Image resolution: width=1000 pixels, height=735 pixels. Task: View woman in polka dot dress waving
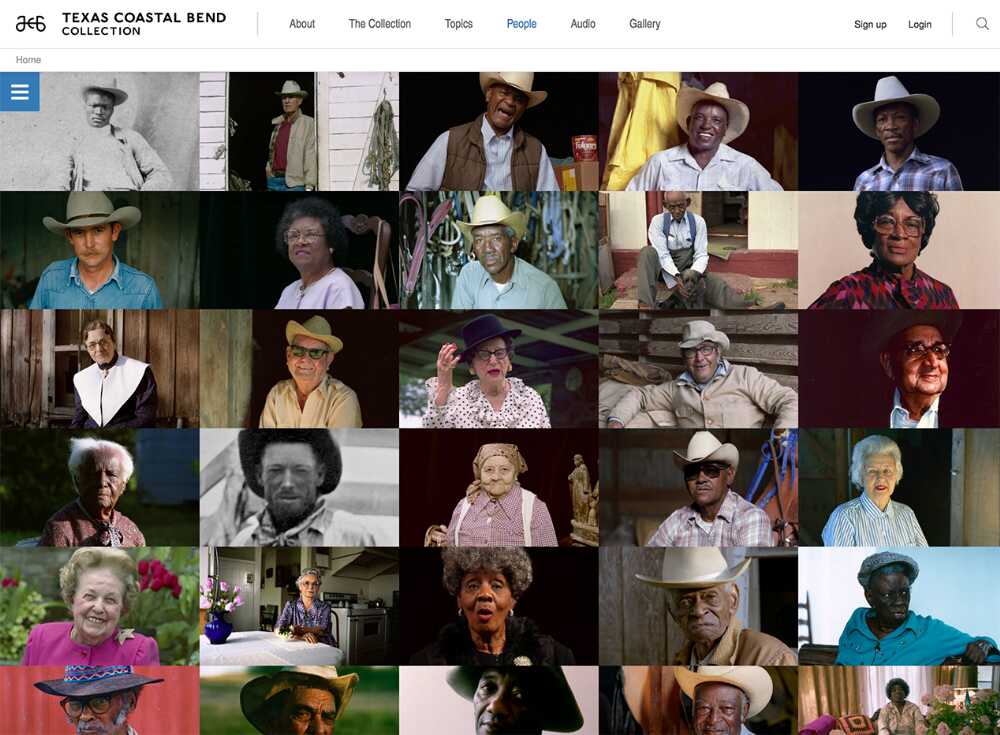499,369
